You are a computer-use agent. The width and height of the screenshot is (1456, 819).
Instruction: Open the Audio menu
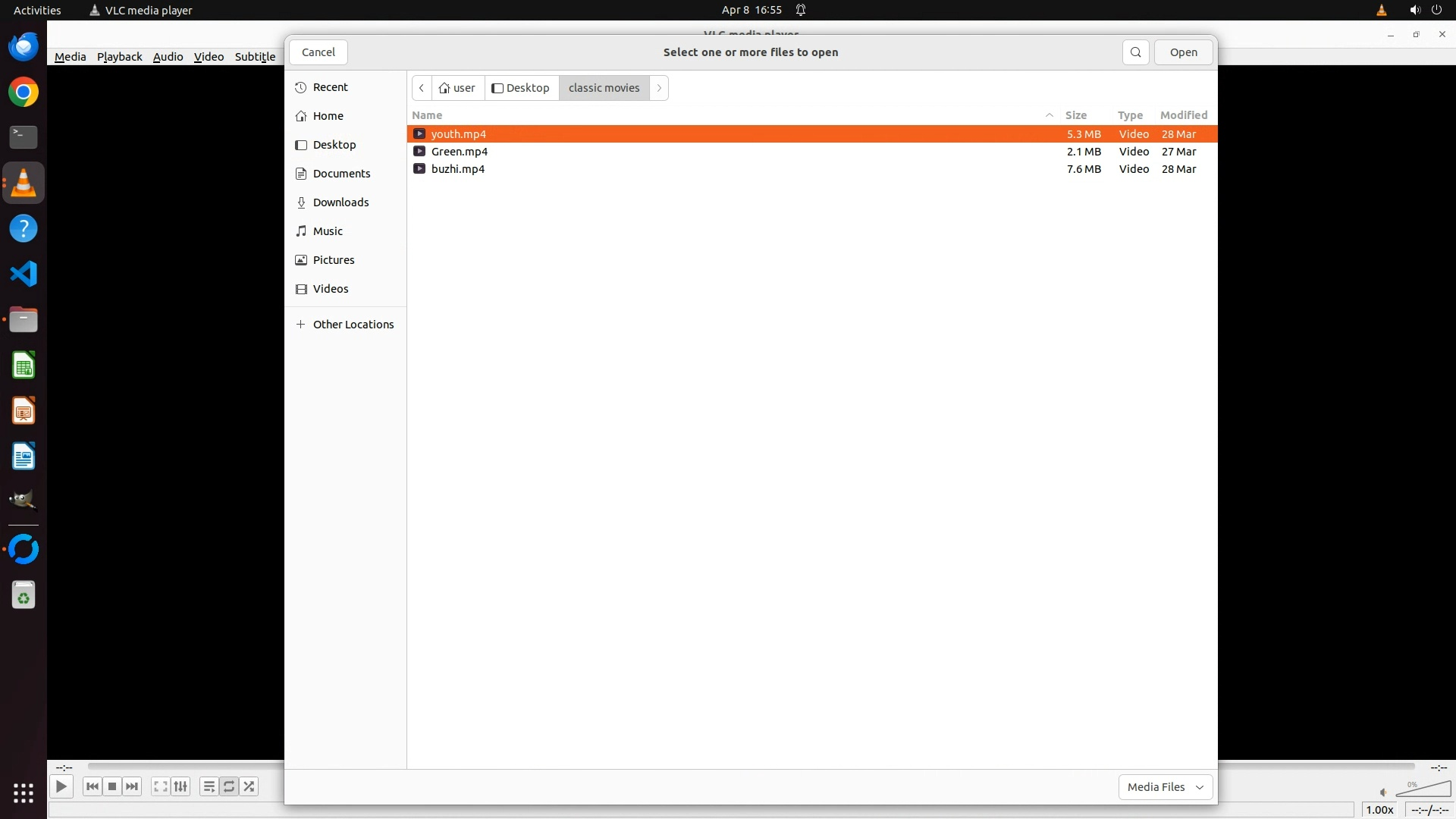coord(168,57)
